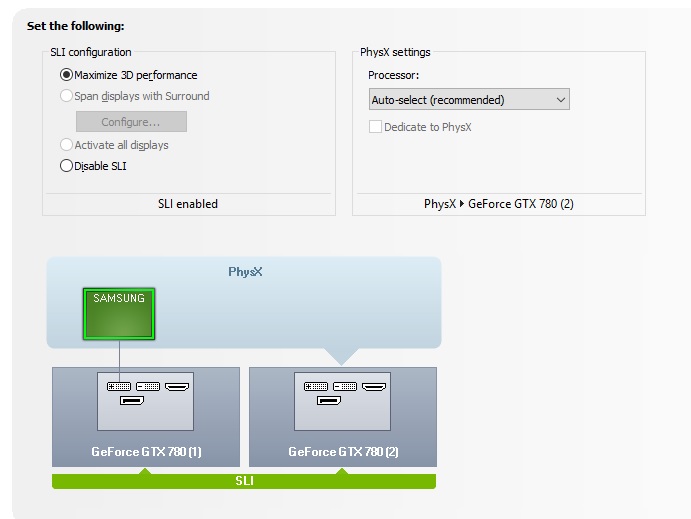Click second DVI port on GTX 780 (2)

[x=345, y=386]
